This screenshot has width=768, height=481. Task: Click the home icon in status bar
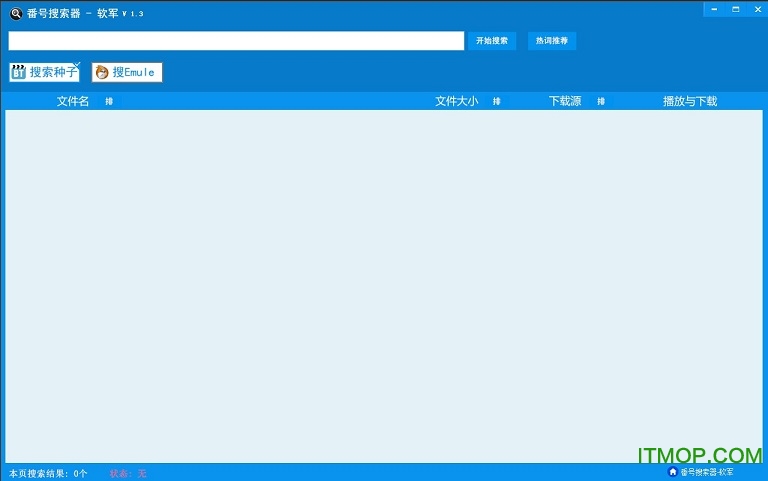672,471
